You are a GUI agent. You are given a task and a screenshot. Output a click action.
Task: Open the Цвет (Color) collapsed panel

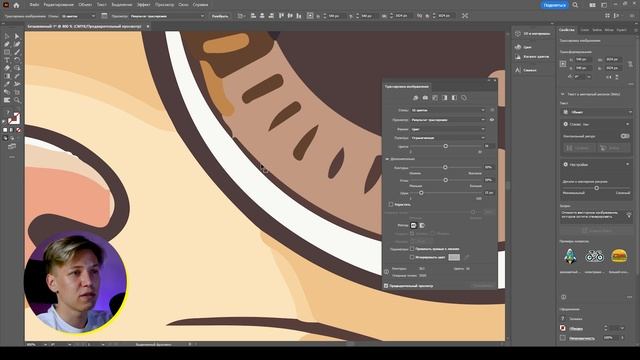[523, 47]
